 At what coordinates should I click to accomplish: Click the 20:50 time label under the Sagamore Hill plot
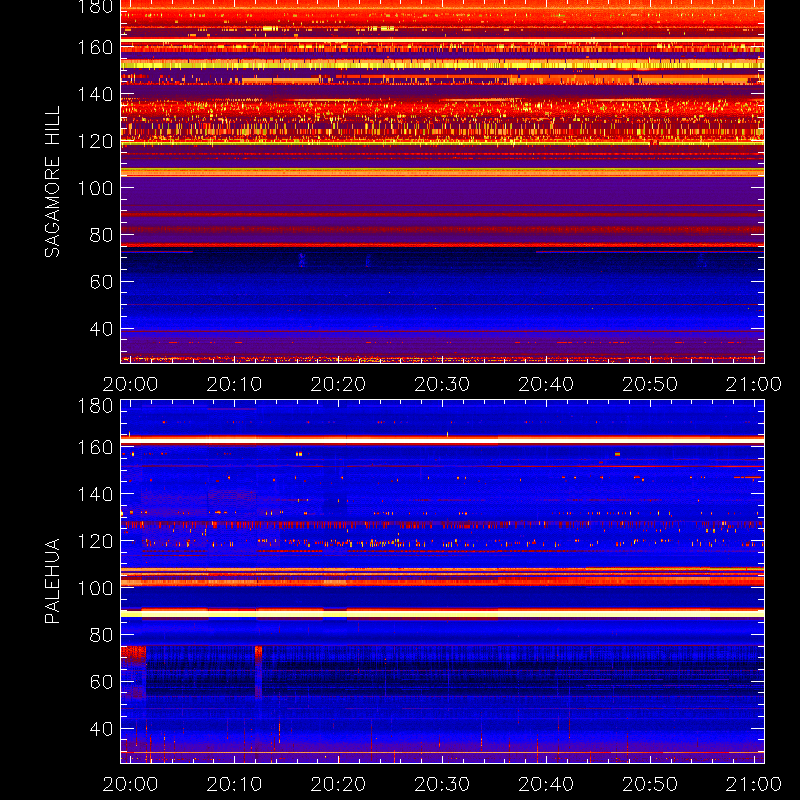coord(650,384)
